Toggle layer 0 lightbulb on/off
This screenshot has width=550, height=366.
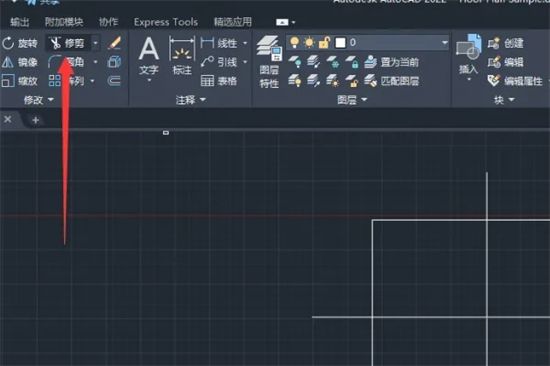pos(295,43)
